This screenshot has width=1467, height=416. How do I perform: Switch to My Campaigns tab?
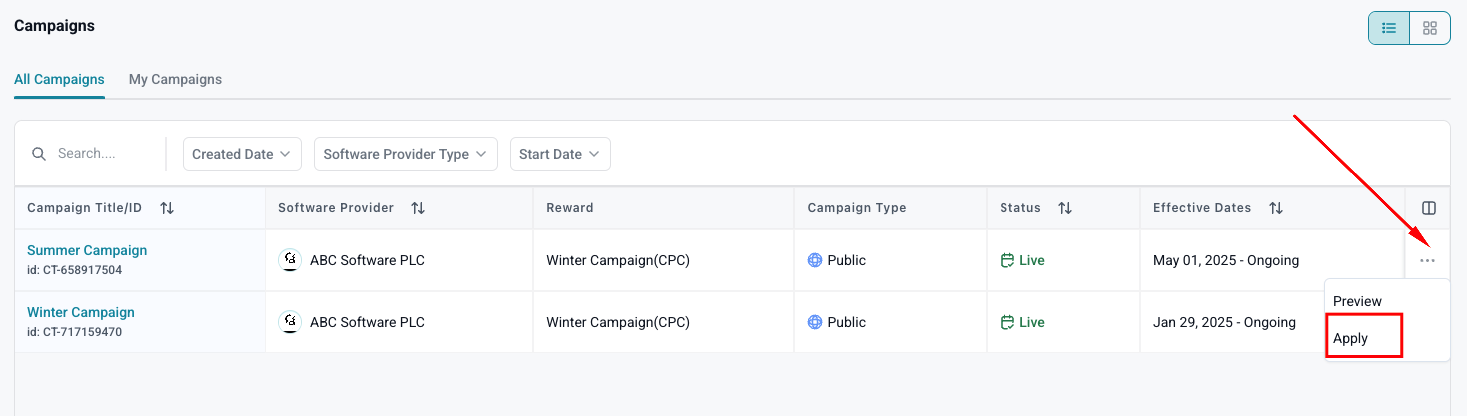[175, 79]
